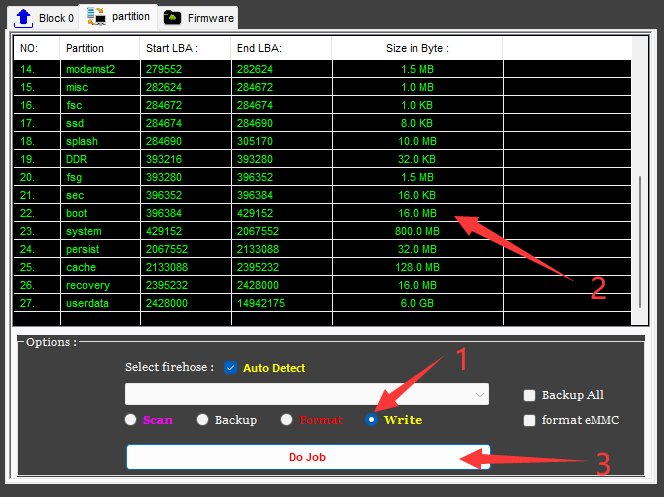Select the Scan radio button

pos(131,420)
